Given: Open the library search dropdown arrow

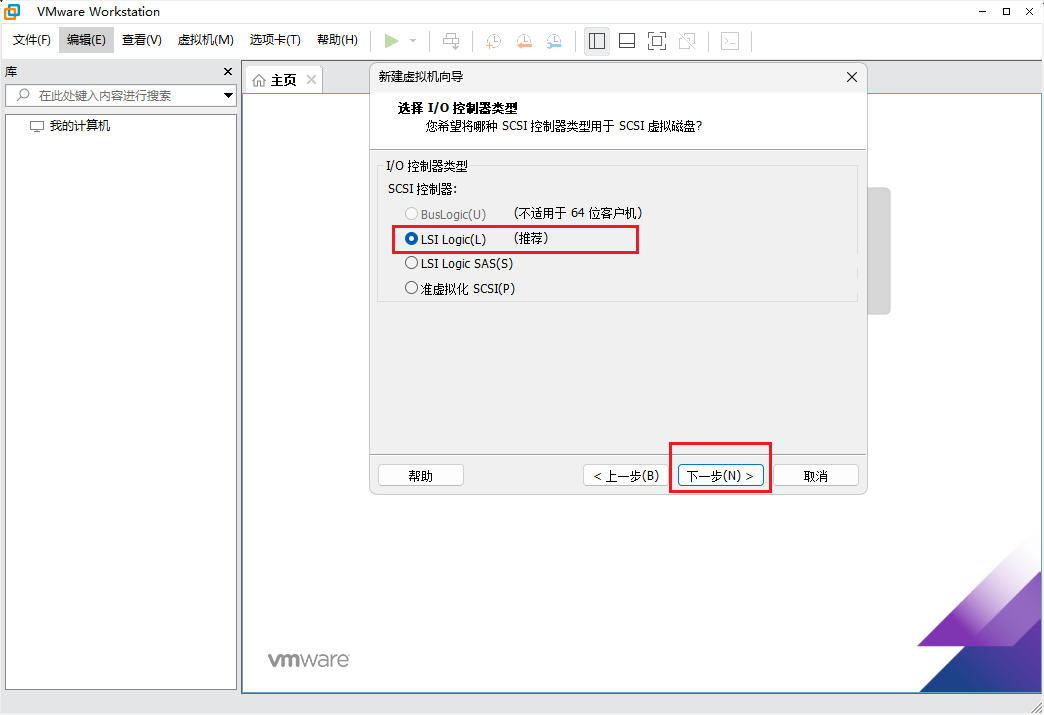Looking at the screenshot, I should pyautogui.click(x=228, y=95).
